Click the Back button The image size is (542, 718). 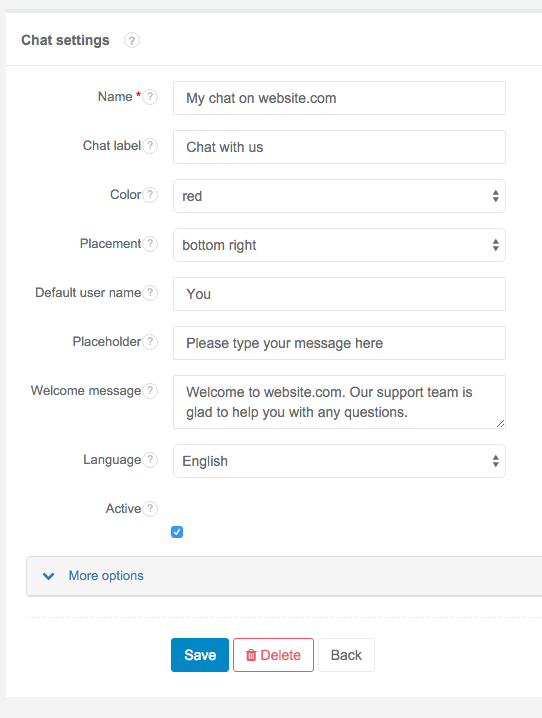coord(347,655)
